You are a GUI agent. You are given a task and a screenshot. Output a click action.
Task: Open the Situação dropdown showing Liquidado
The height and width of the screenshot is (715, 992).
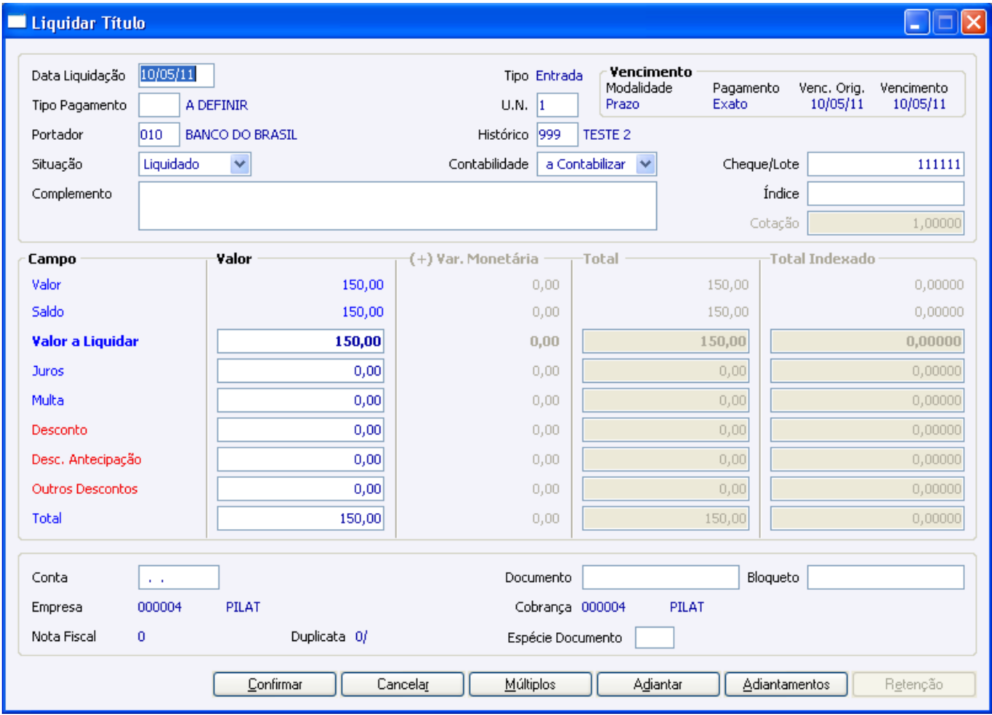240,164
